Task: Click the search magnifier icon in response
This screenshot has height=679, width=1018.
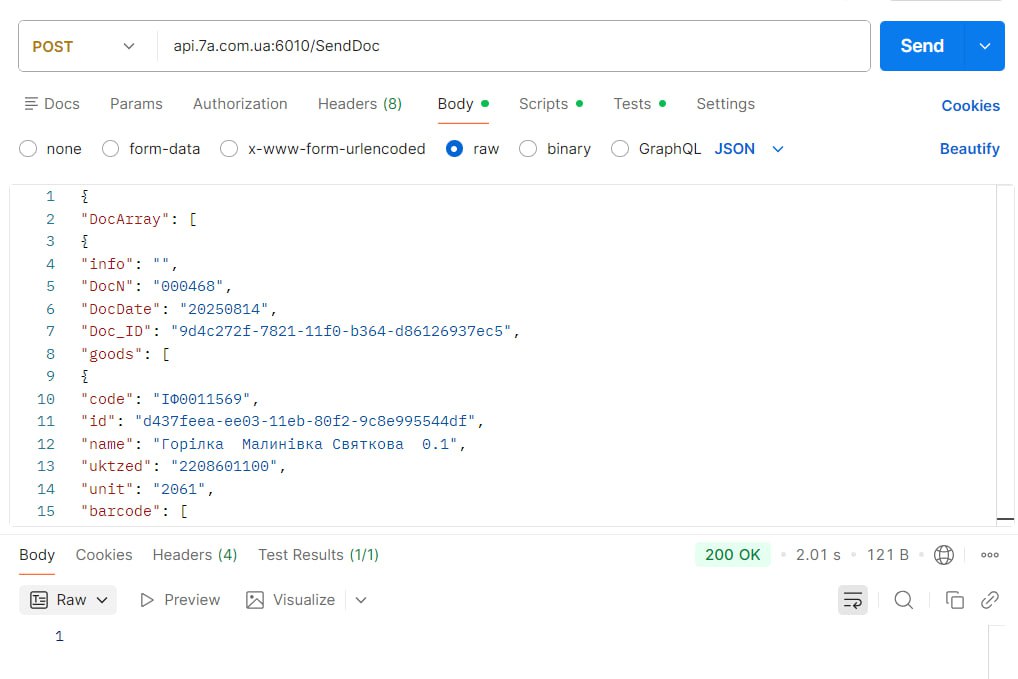Action: (x=903, y=600)
